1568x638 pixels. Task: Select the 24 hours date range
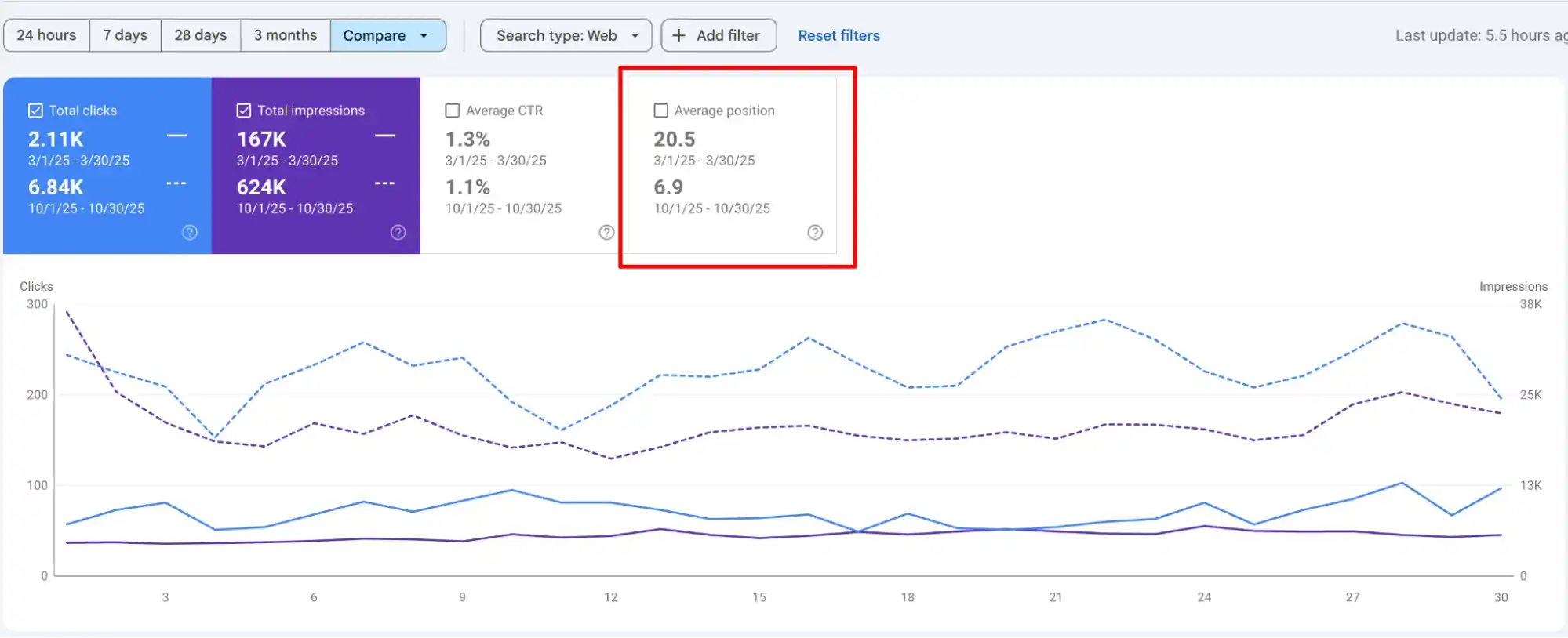click(x=46, y=36)
